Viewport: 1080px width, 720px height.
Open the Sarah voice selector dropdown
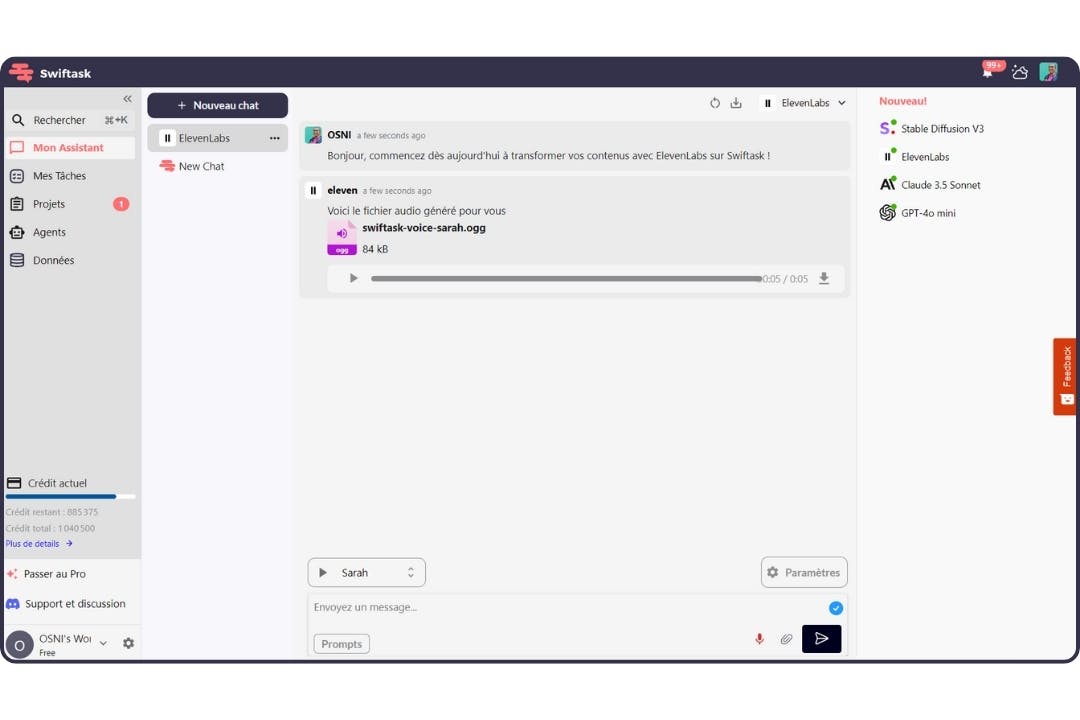coord(366,573)
